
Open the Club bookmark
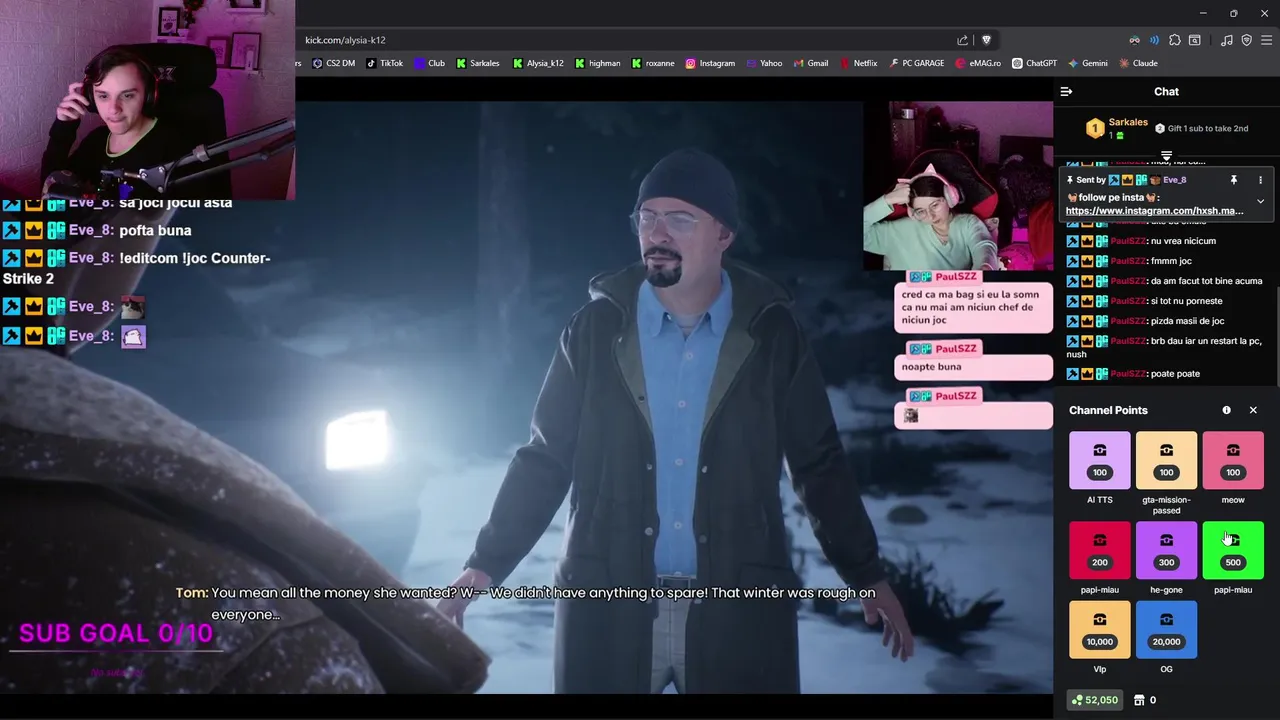pyautogui.click(x=430, y=63)
